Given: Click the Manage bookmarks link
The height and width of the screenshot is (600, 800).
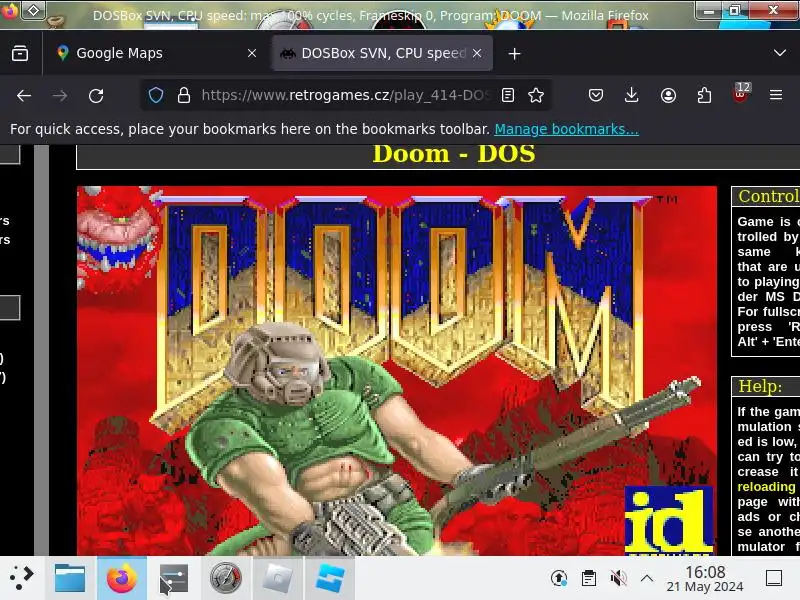Looking at the screenshot, I should coord(566,129).
